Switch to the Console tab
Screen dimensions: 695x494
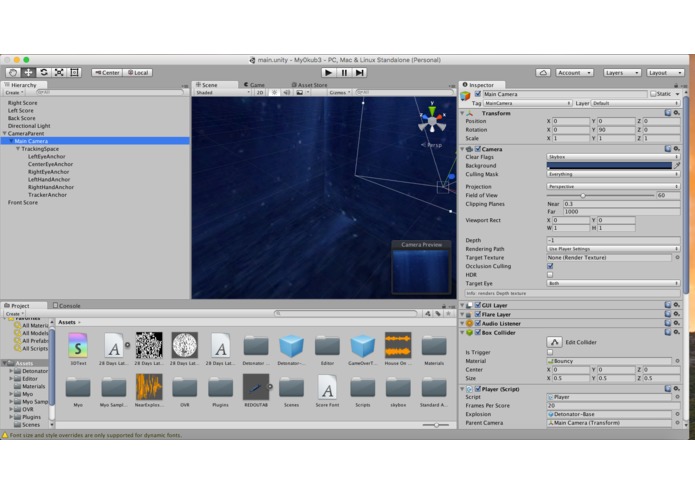(66, 306)
